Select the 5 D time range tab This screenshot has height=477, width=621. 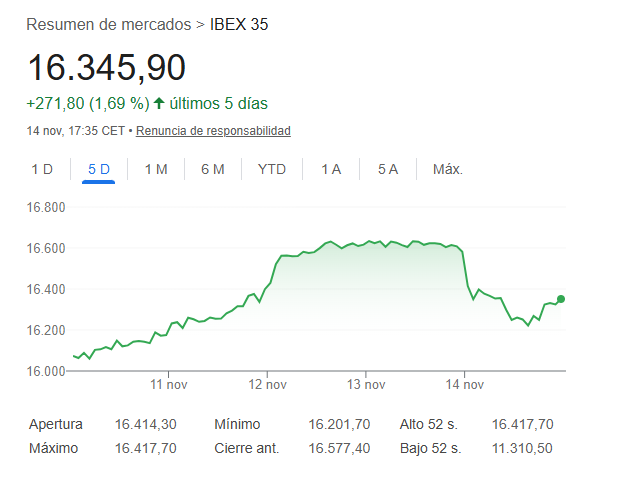coord(99,169)
